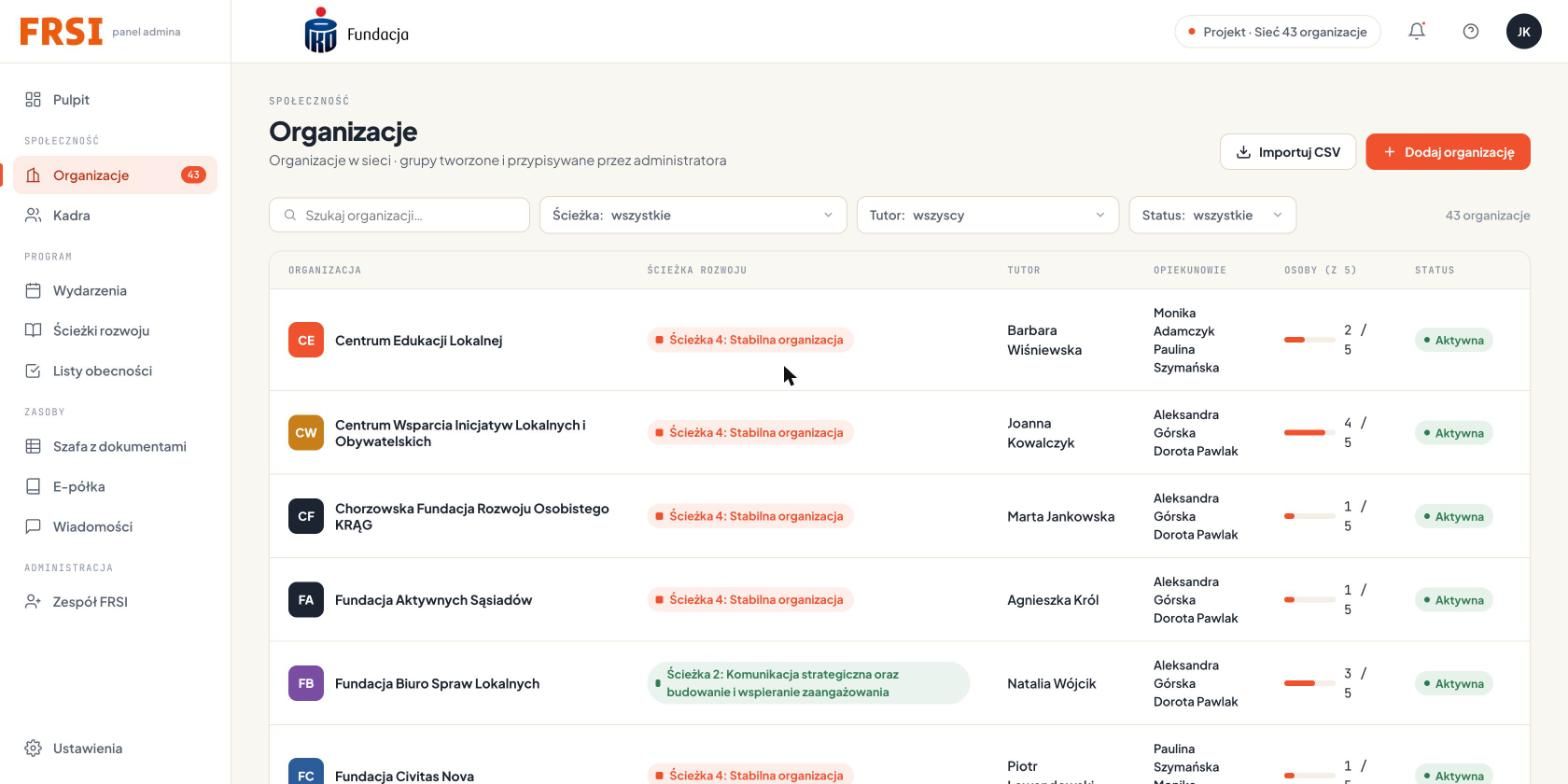Expand the Tutor filter dropdown
The width and height of the screenshot is (1568, 784).
click(987, 215)
